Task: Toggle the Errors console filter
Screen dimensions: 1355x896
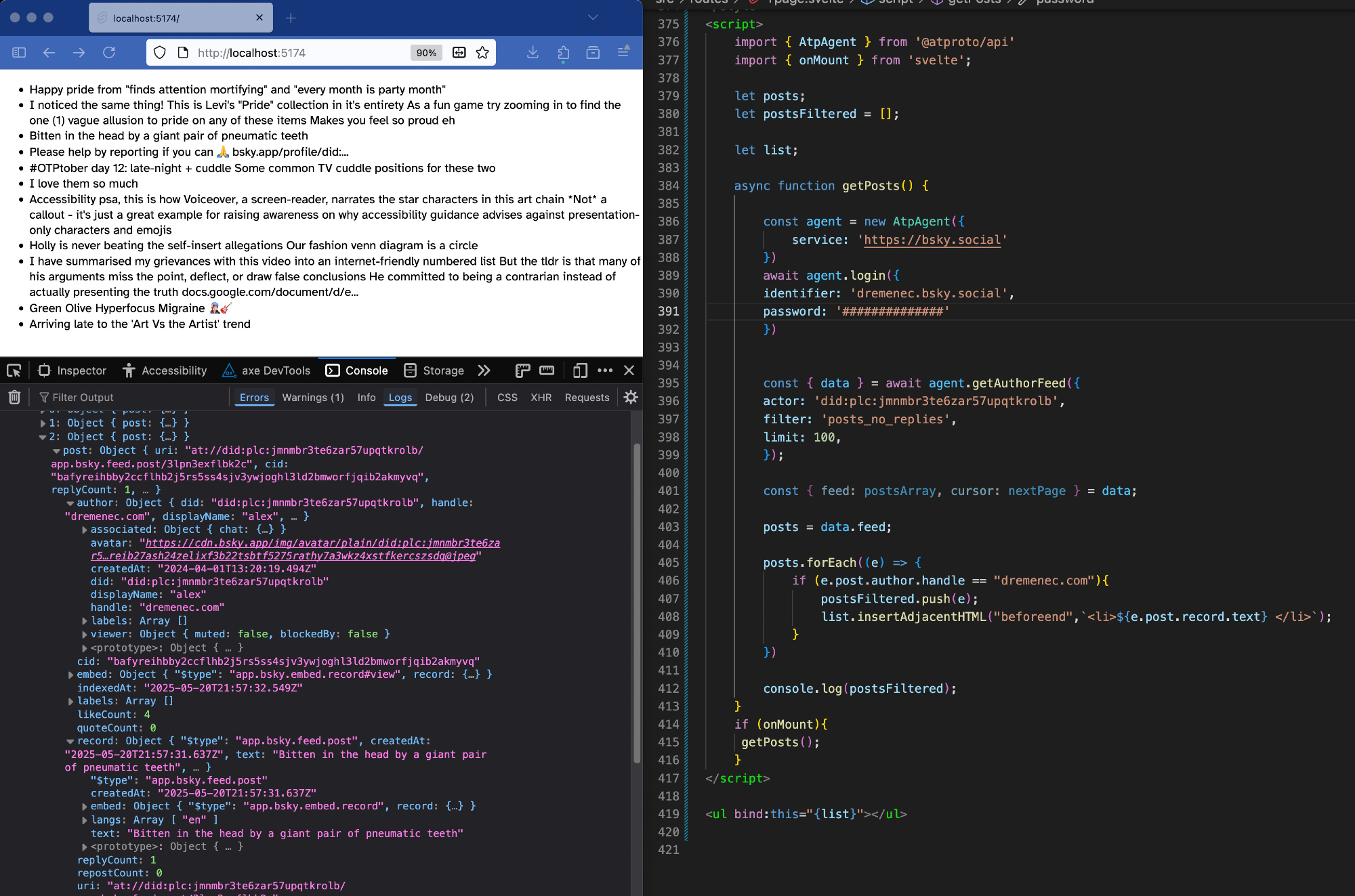Action: 254,398
